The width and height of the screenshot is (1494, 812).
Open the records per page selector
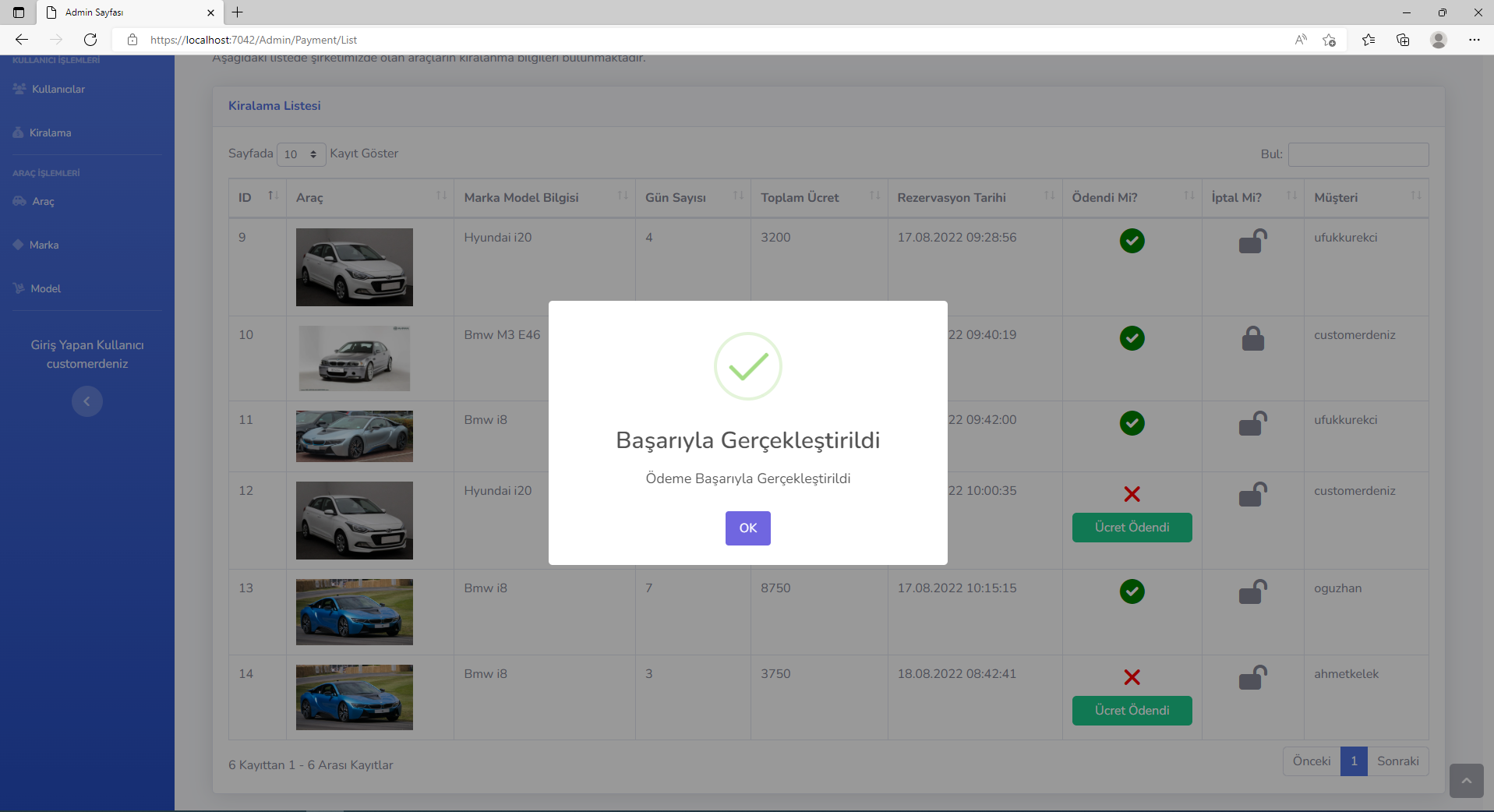coord(301,154)
